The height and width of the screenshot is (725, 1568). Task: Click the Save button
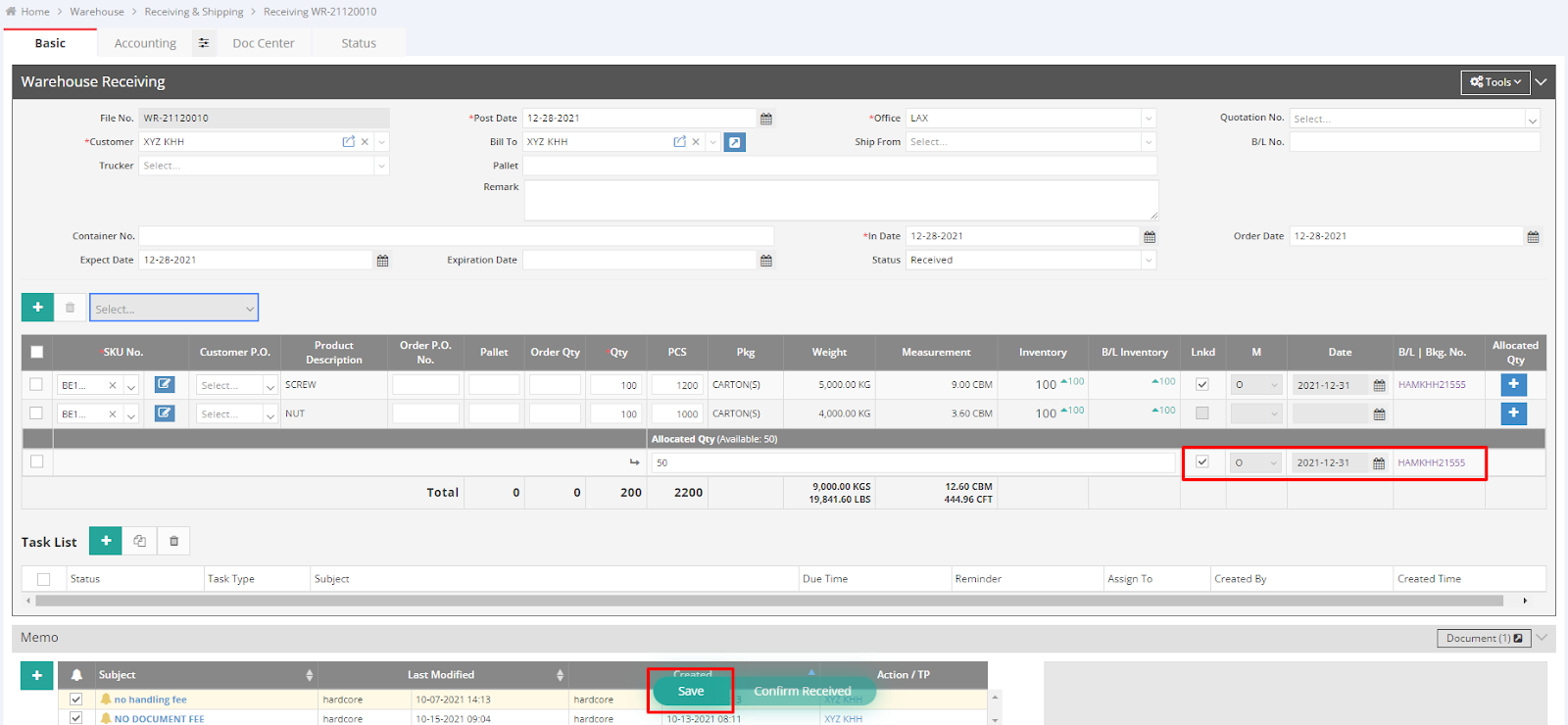[691, 692]
